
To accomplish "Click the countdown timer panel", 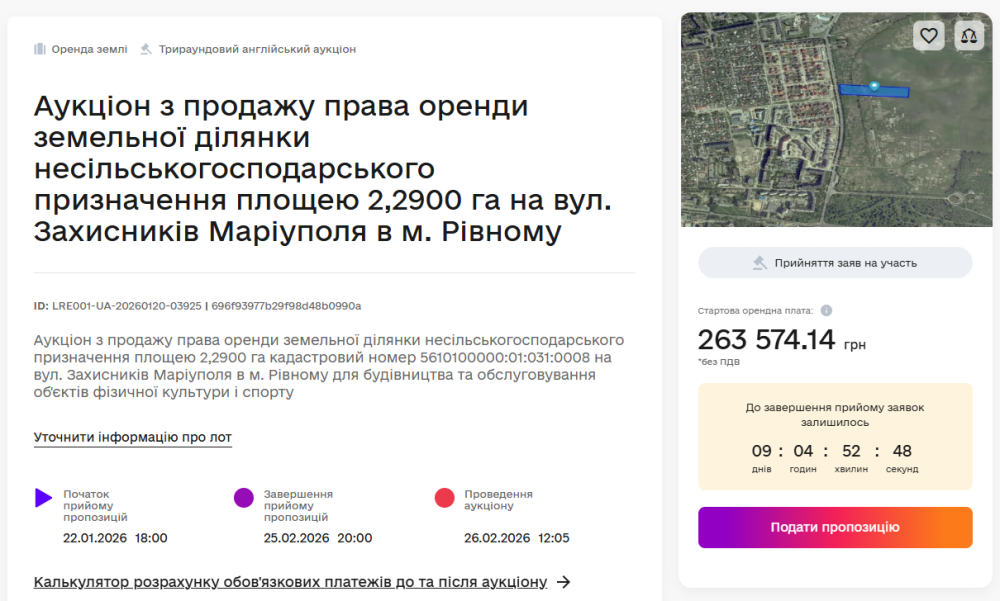I will [835, 437].
